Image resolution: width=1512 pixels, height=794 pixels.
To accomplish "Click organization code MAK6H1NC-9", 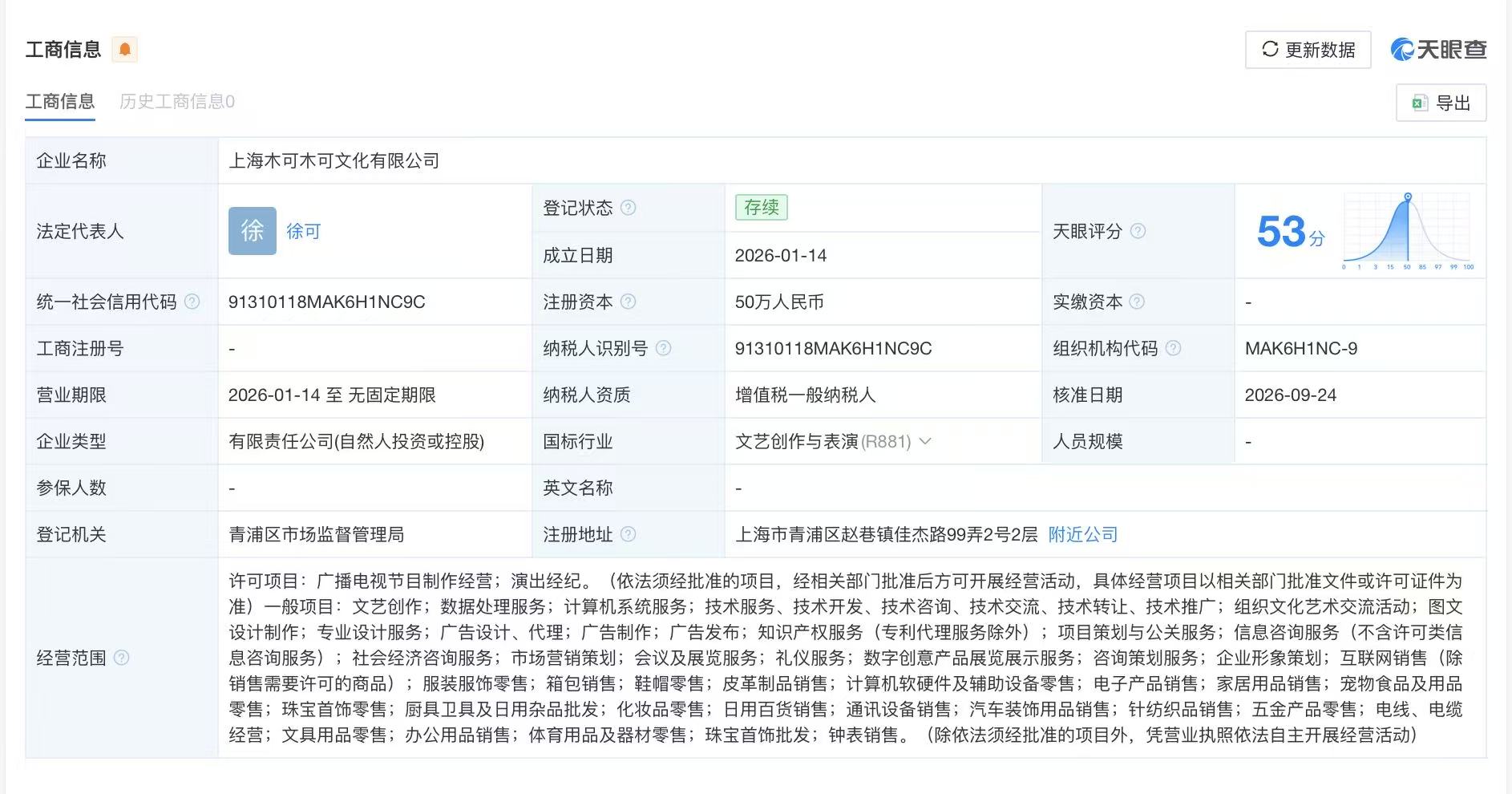I will [x=1301, y=348].
